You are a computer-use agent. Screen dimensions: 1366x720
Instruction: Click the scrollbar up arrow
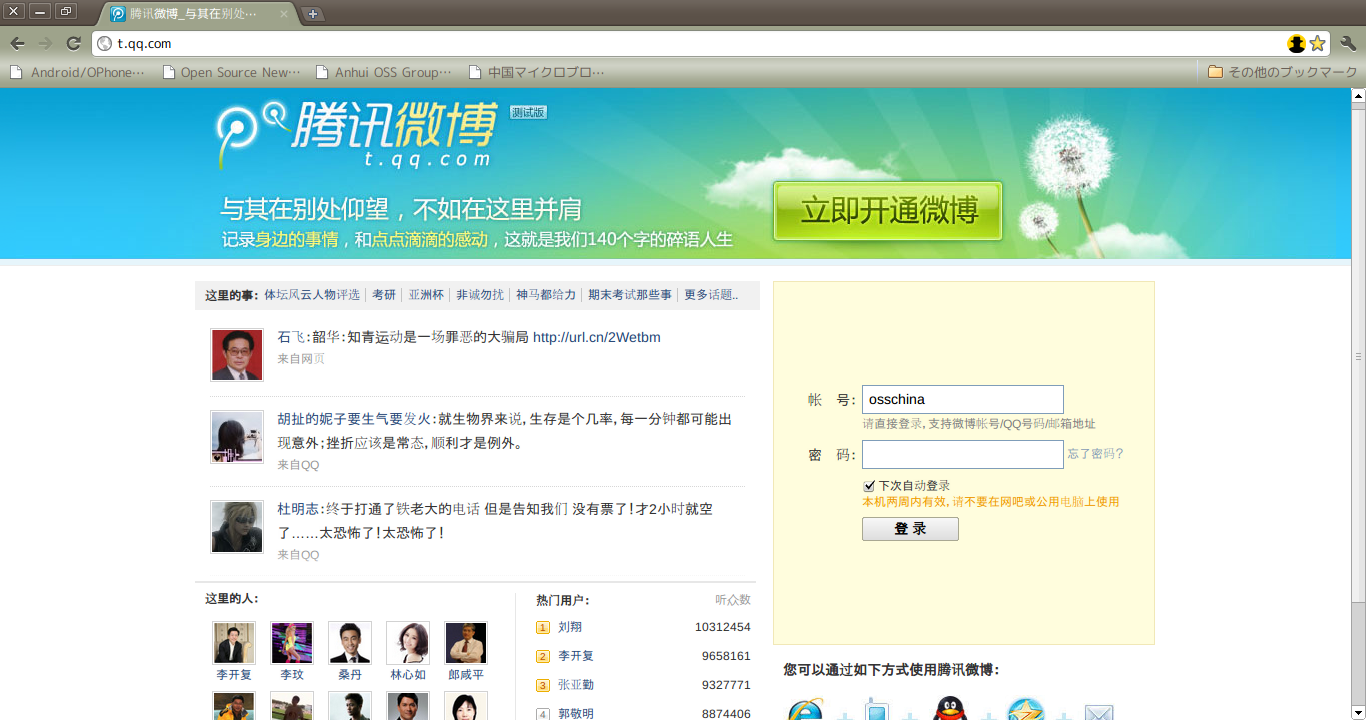coord(1358,96)
